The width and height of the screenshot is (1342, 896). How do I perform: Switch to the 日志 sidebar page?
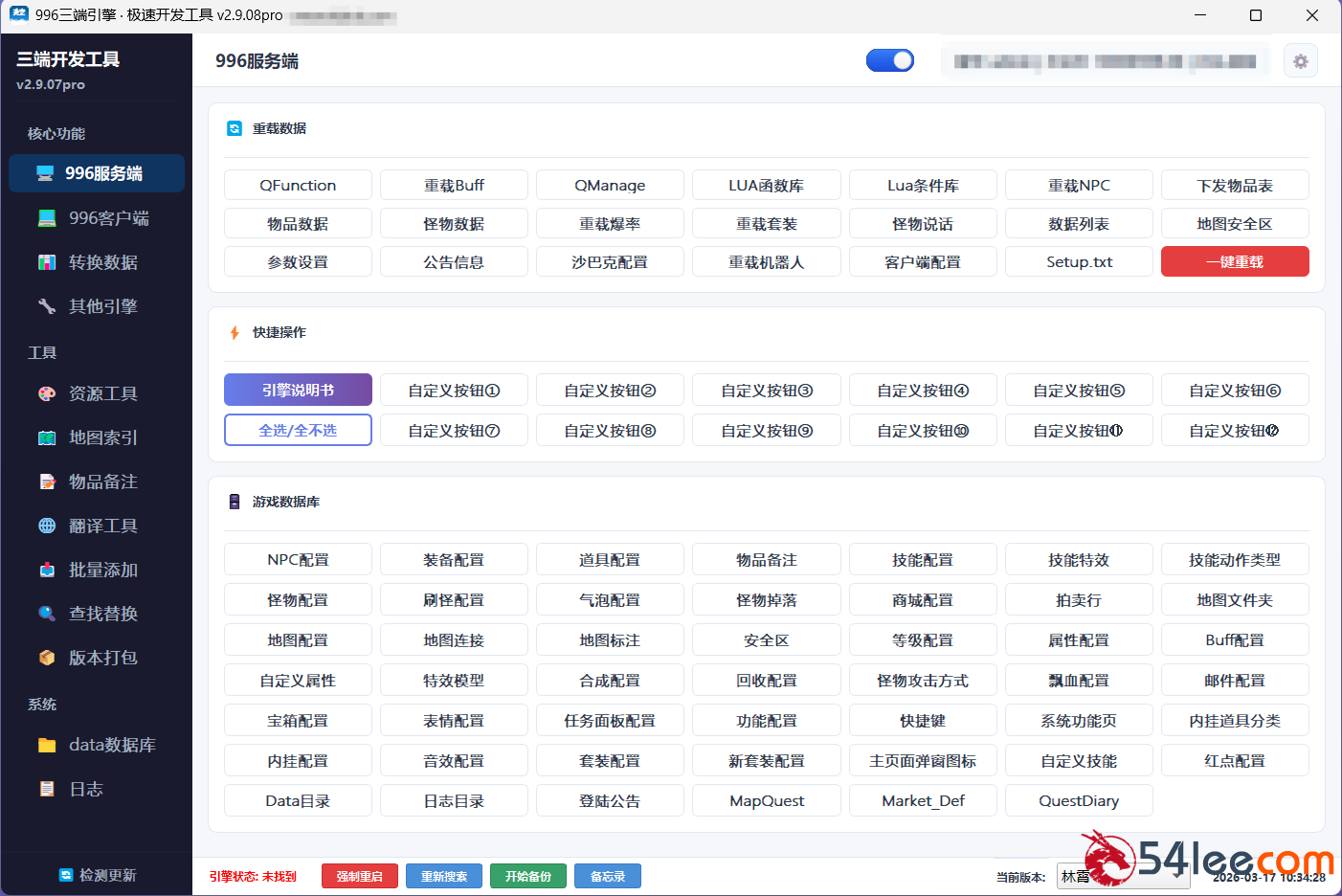[86, 789]
